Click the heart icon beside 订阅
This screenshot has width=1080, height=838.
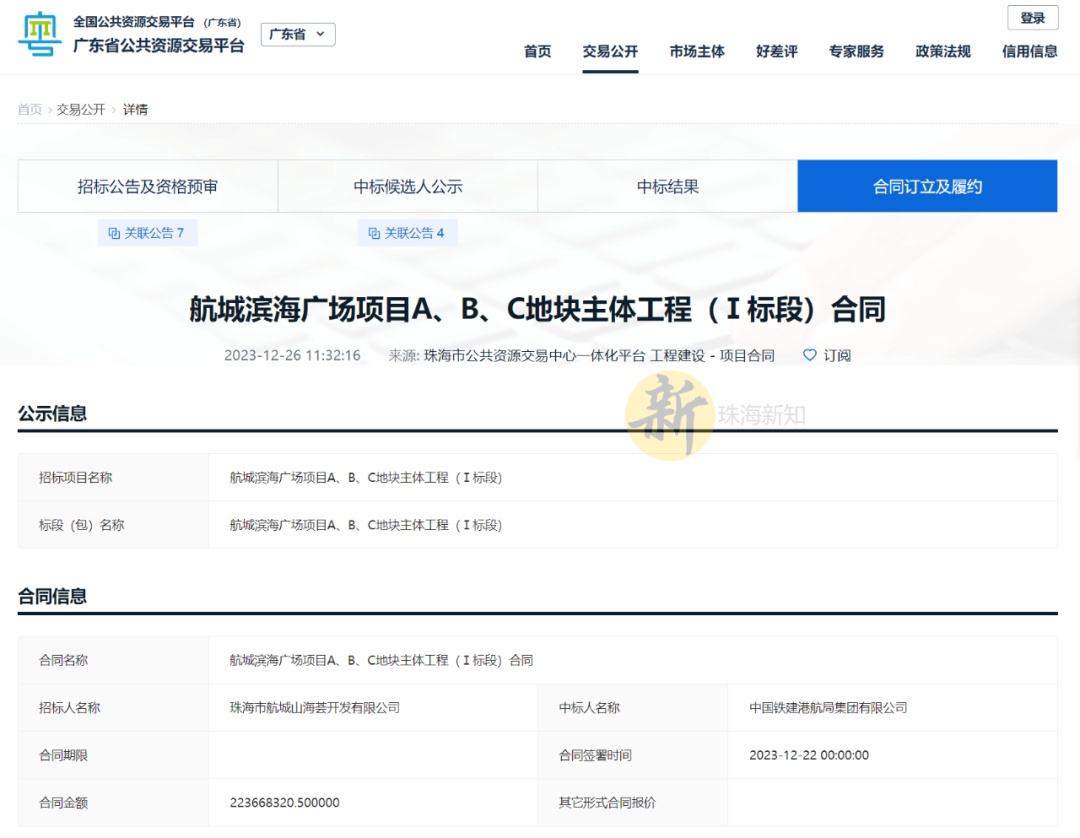[809, 355]
